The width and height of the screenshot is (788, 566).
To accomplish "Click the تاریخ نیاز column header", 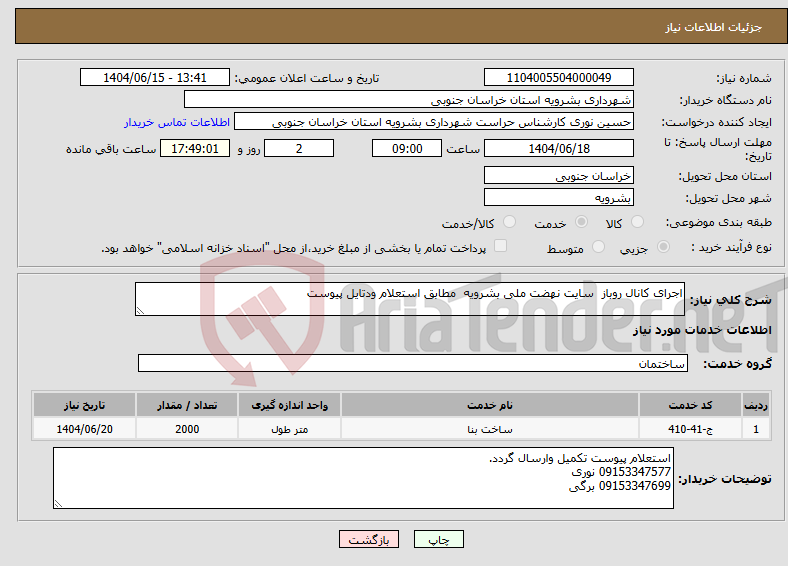I will coord(84,405).
